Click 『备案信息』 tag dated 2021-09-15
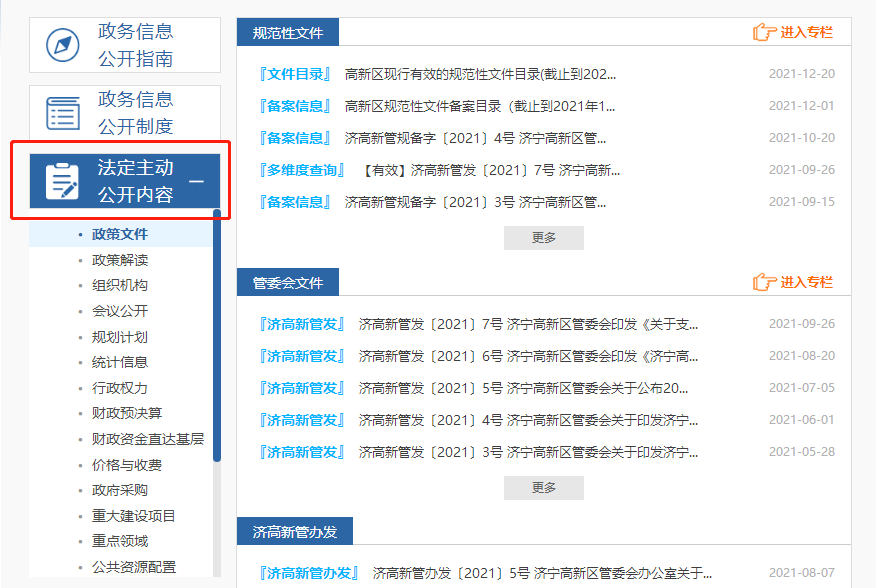Viewport: 876px width, 588px height. tap(294, 202)
